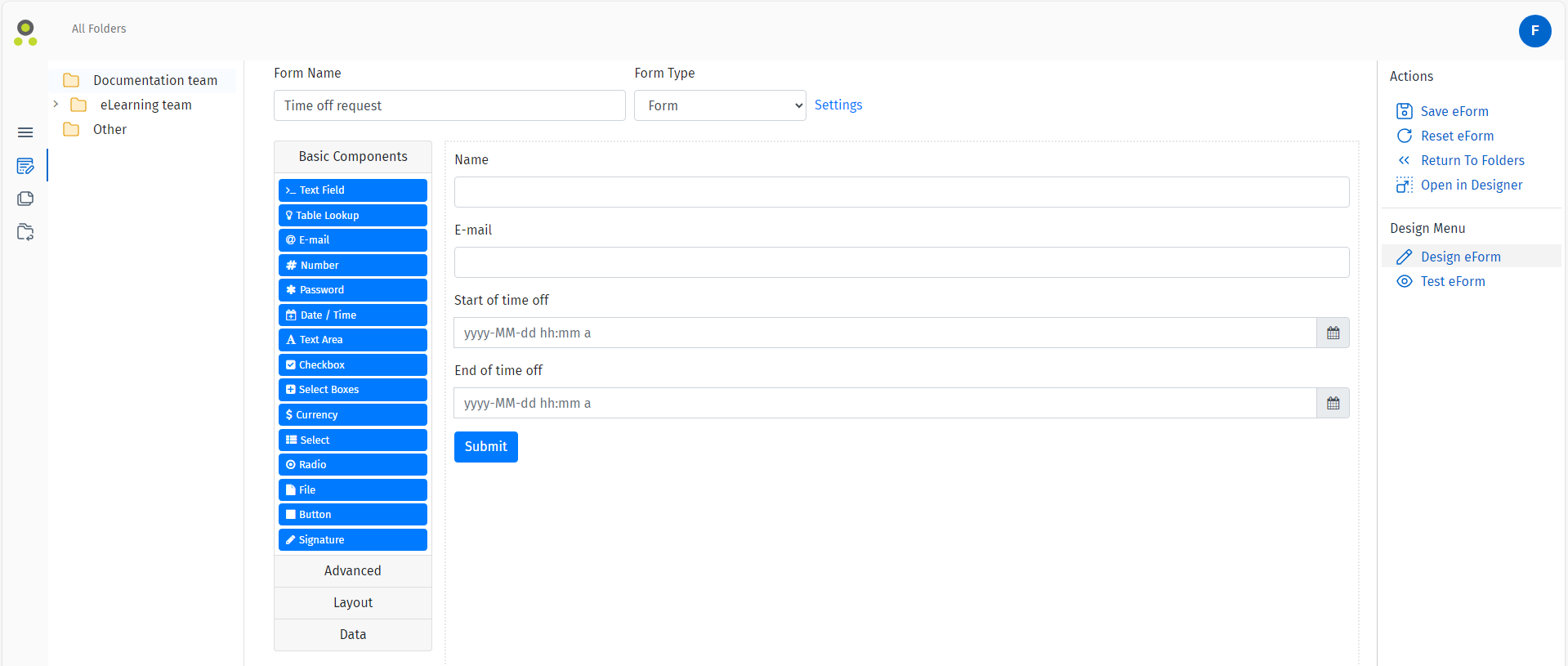
Task: Click the Return To Folders link
Action: point(1472,160)
